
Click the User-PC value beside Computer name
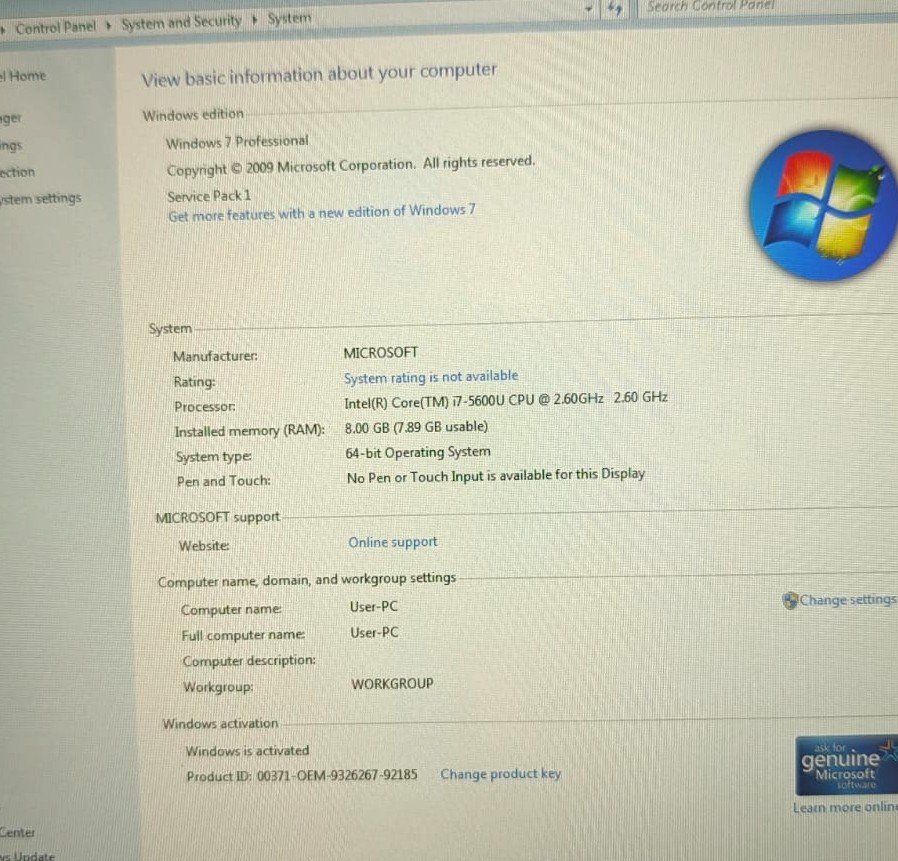(x=374, y=607)
